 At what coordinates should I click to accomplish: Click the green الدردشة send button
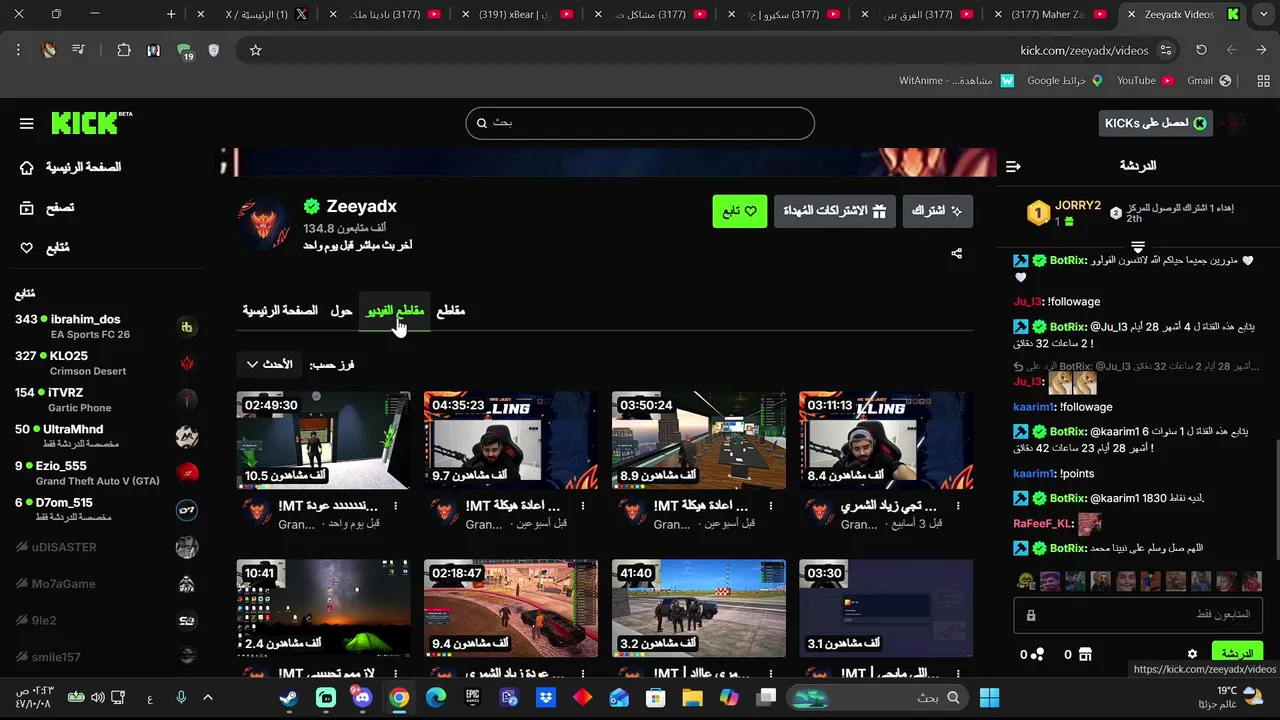coord(1236,654)
